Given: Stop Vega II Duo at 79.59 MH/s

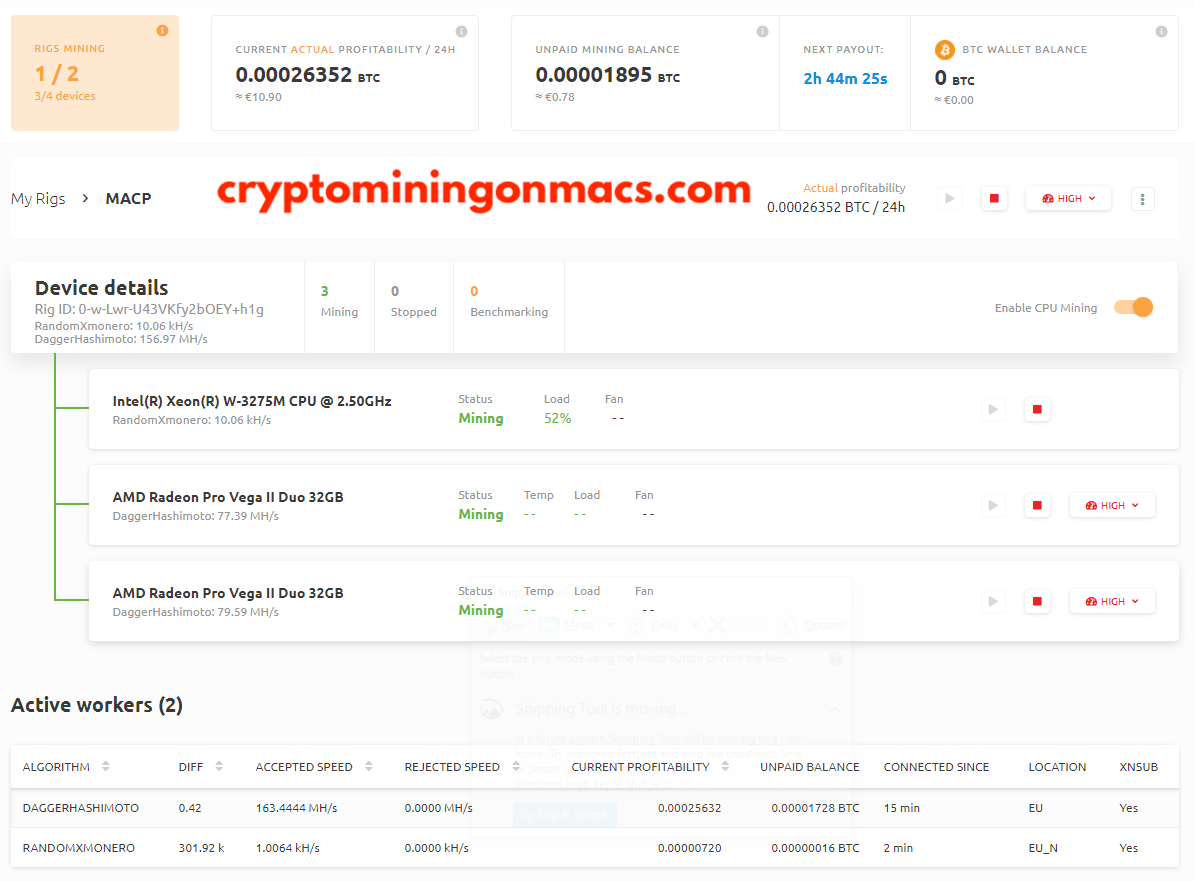Looking at the screenshot, I should click(1036, 601).
